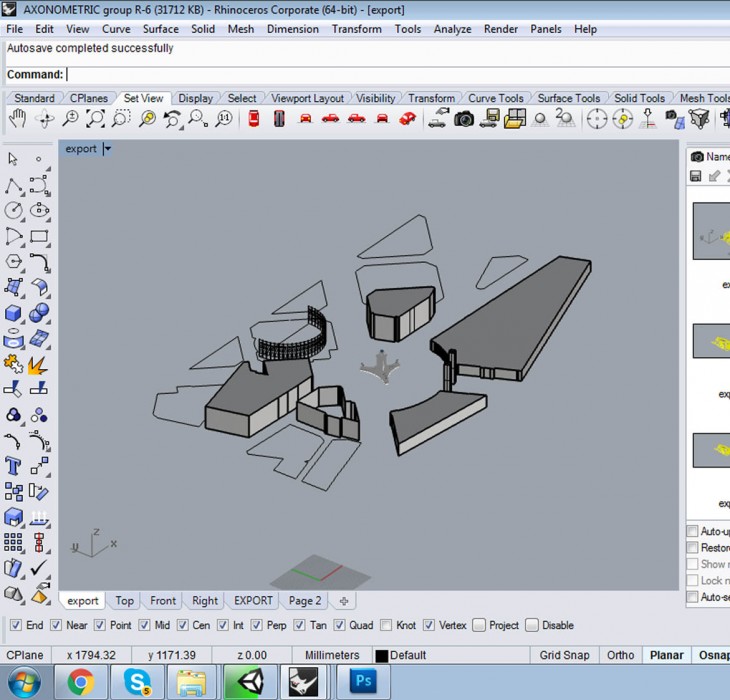Toggle Ortho mode in status bar
The width and height of the screenshot is (730, 700).
point(620,655)
